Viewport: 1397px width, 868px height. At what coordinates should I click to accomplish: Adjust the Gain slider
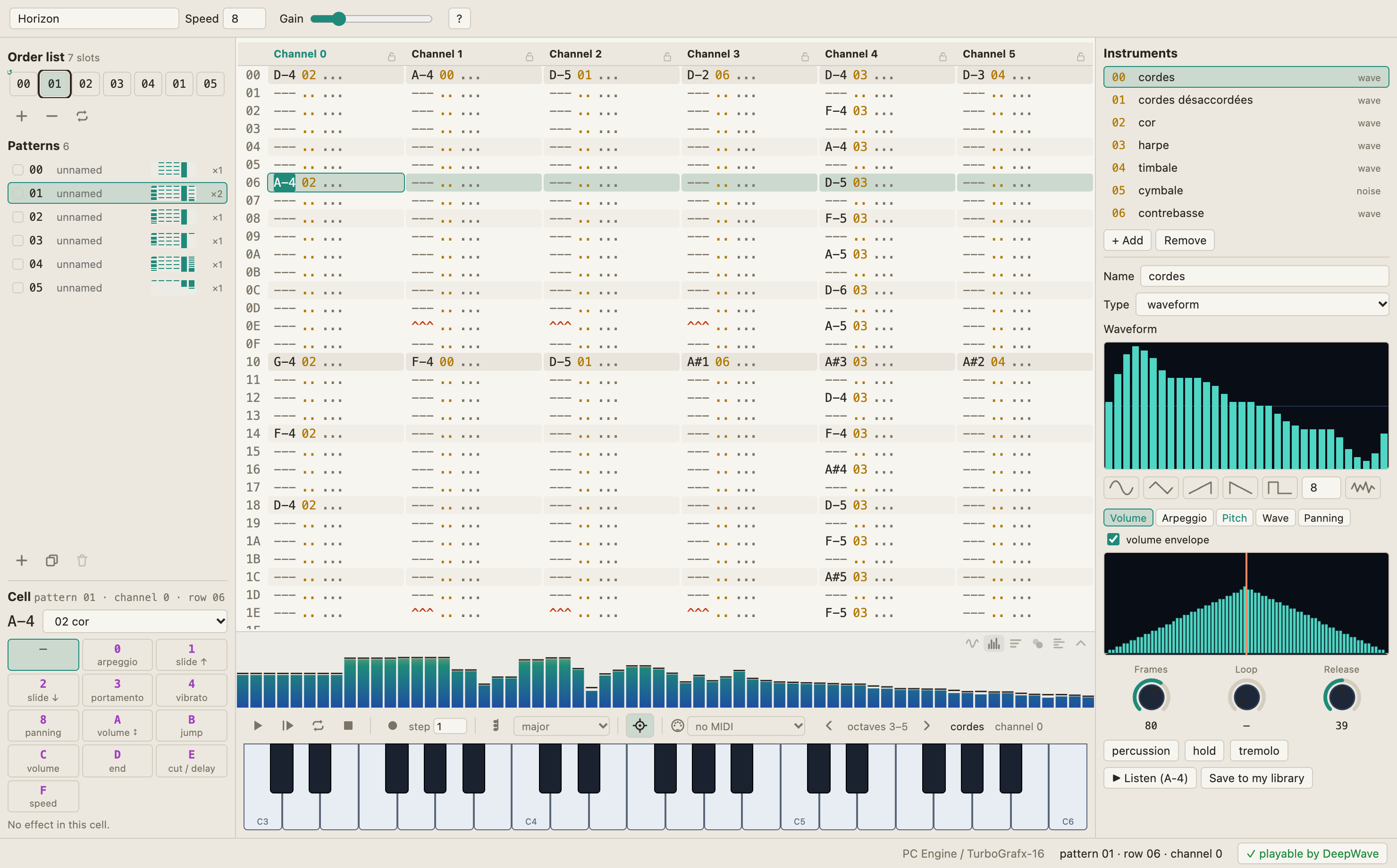[371, 19]
